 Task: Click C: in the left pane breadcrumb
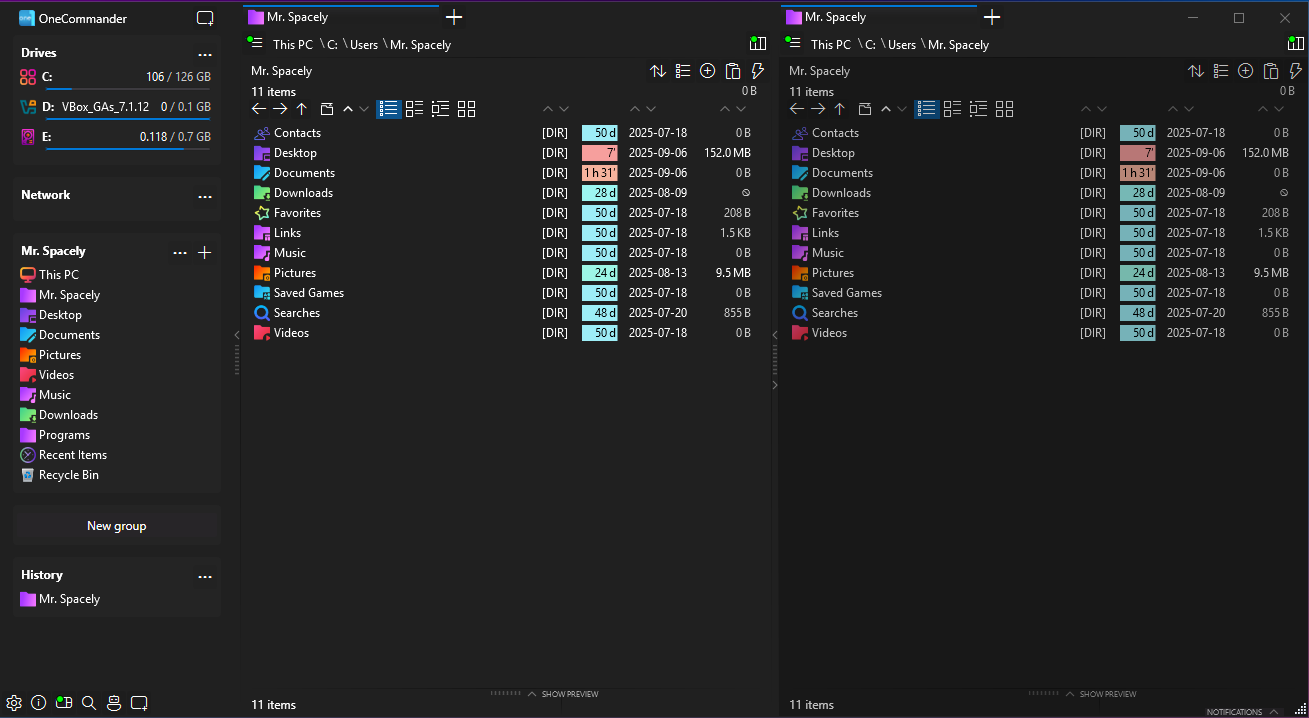pos(333,44)
